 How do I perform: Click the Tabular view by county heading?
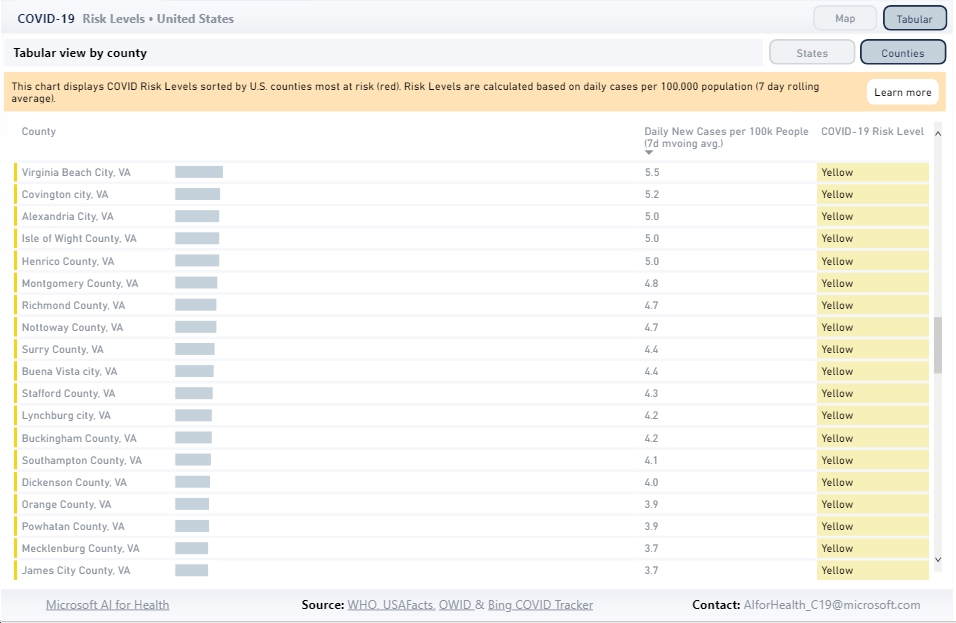click(x=80, y=53)
